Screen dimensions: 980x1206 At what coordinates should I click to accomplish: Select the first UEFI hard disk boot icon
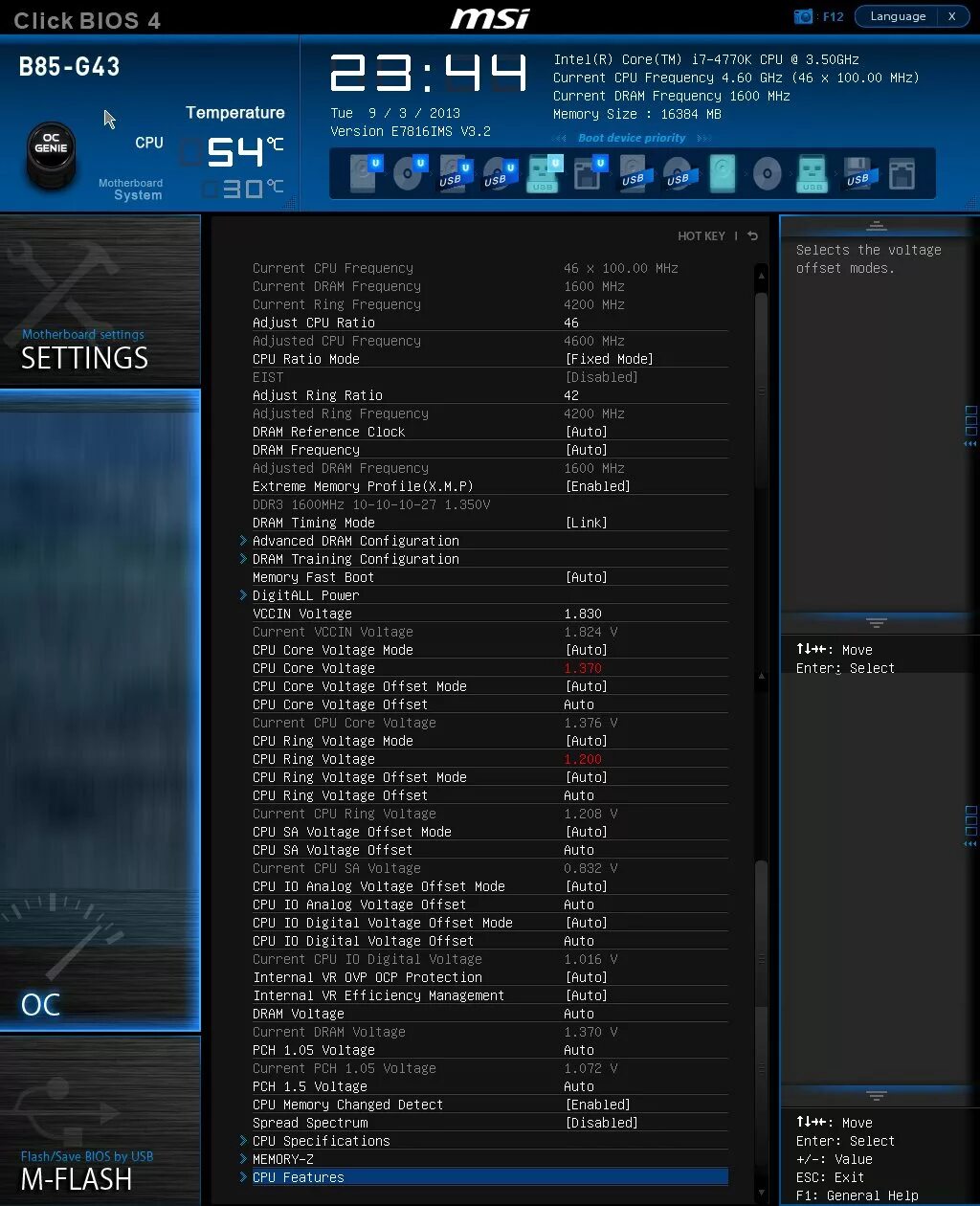365,174
